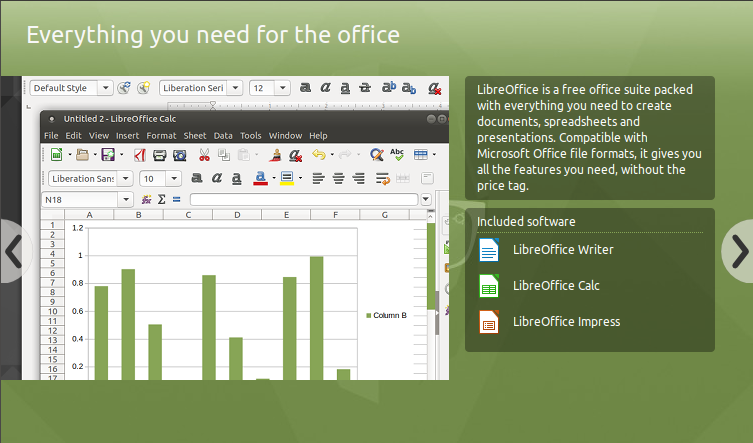The height and width of the screenshot is (443, 753).
Task: Click the LibreOffice Calc icon
Action: pyautogui.click(x=488, y=286)
